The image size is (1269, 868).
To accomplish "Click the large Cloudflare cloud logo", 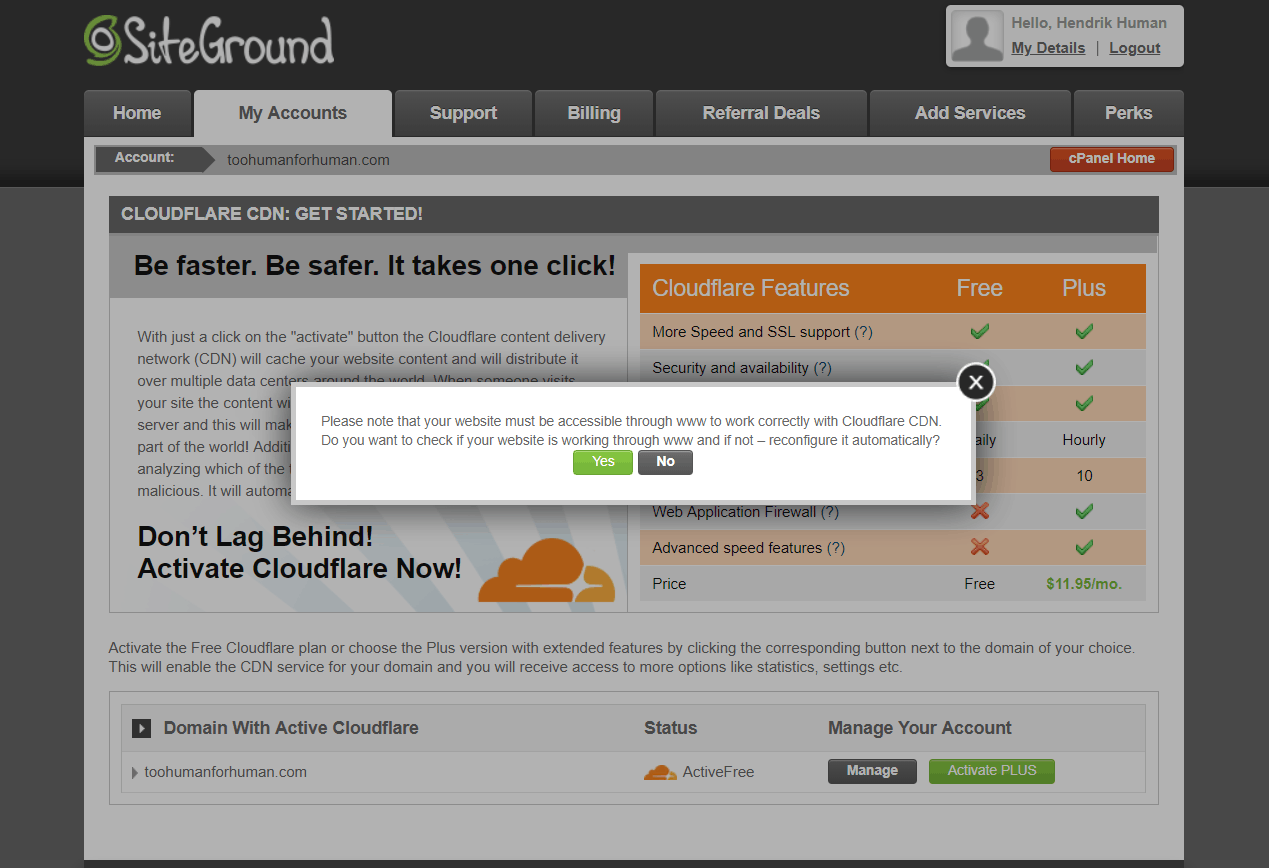I will point(546,569).
